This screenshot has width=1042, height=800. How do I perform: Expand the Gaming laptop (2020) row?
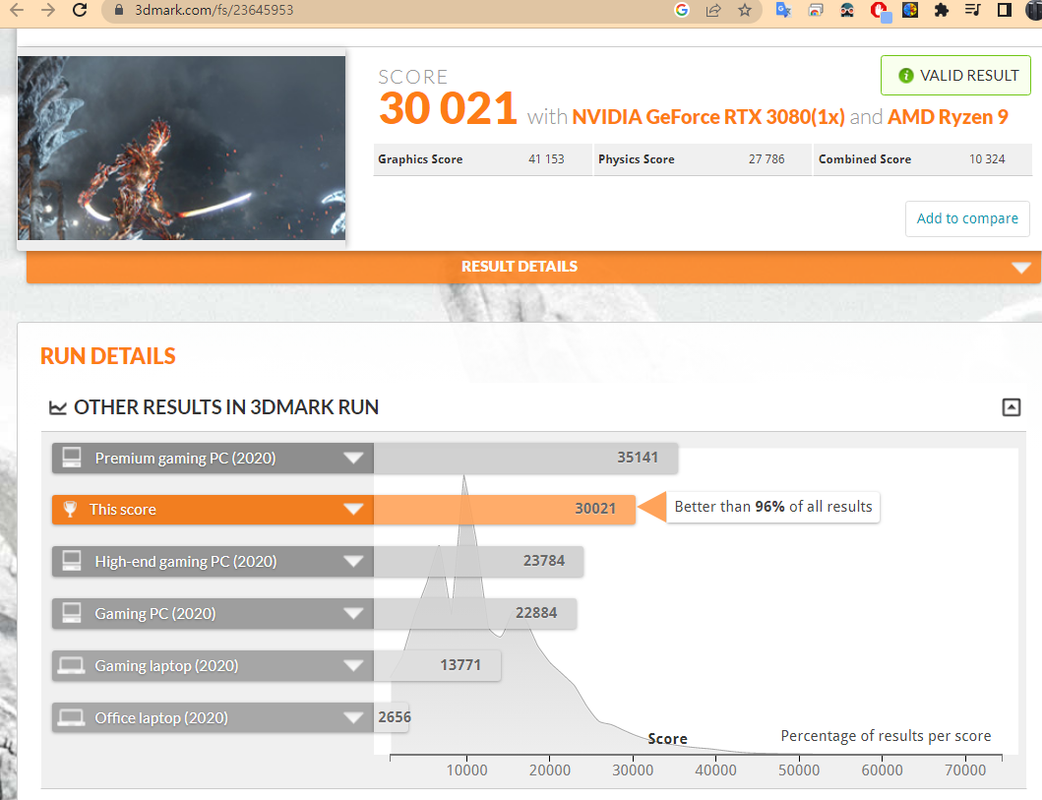(x=353, y=665)
